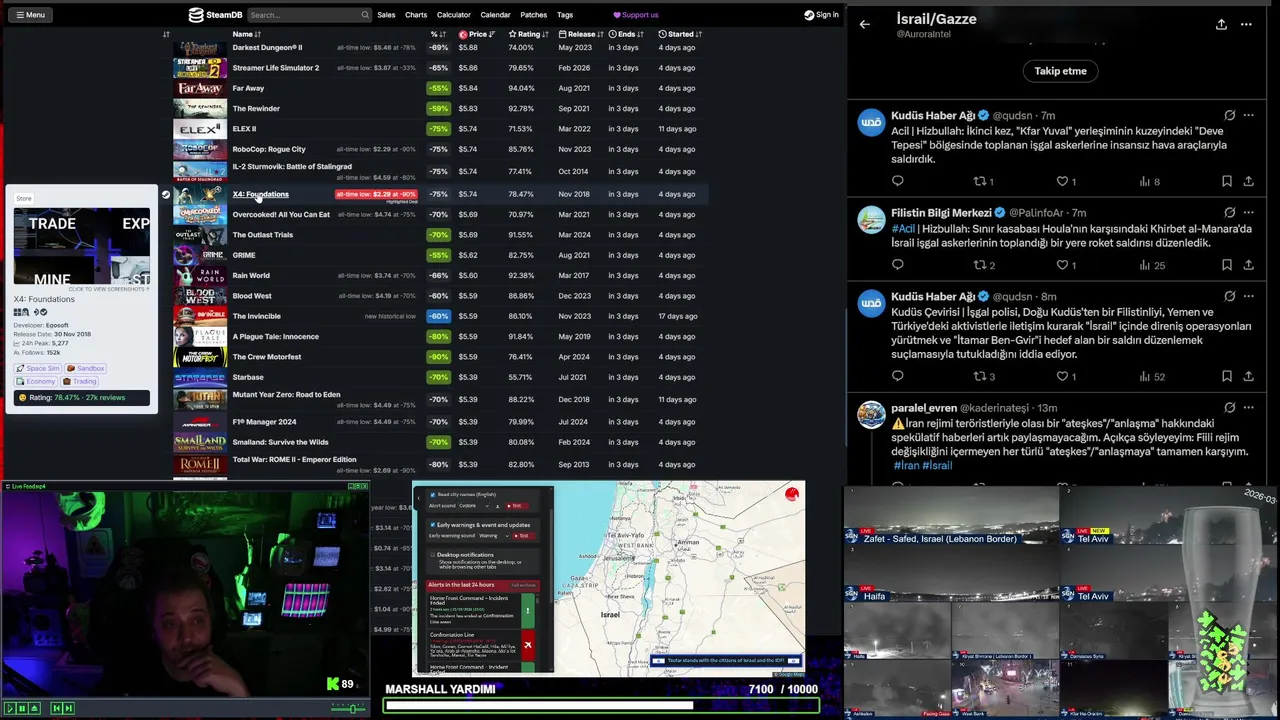
Task: Click the #Iran hashtag link
Action: [x=906, y=466]
